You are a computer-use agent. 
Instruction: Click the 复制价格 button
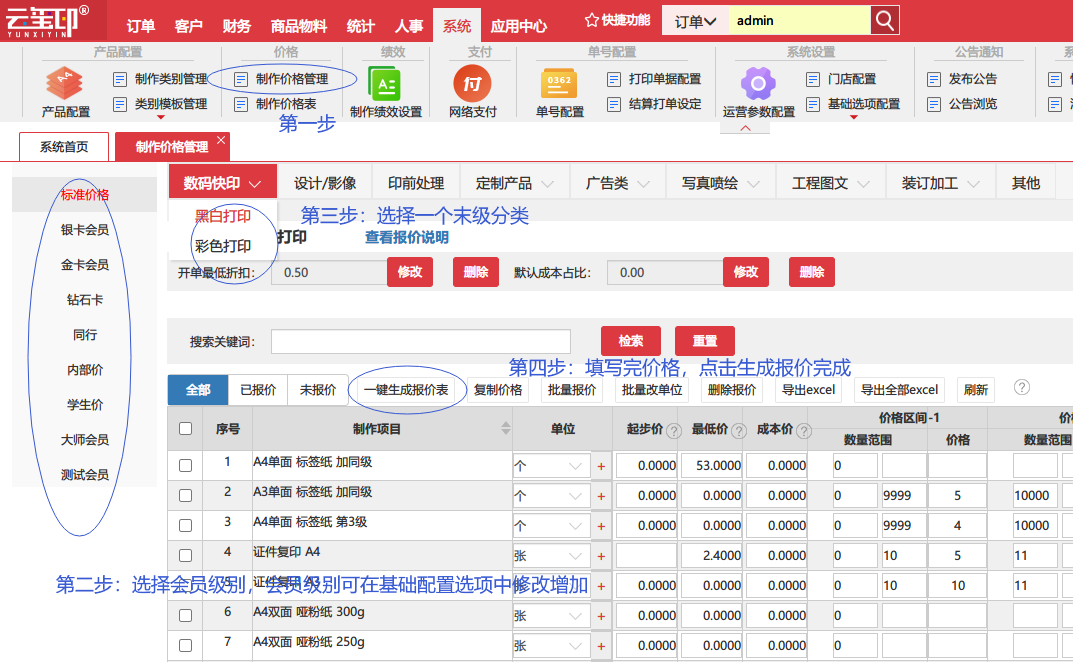(497, 390)
